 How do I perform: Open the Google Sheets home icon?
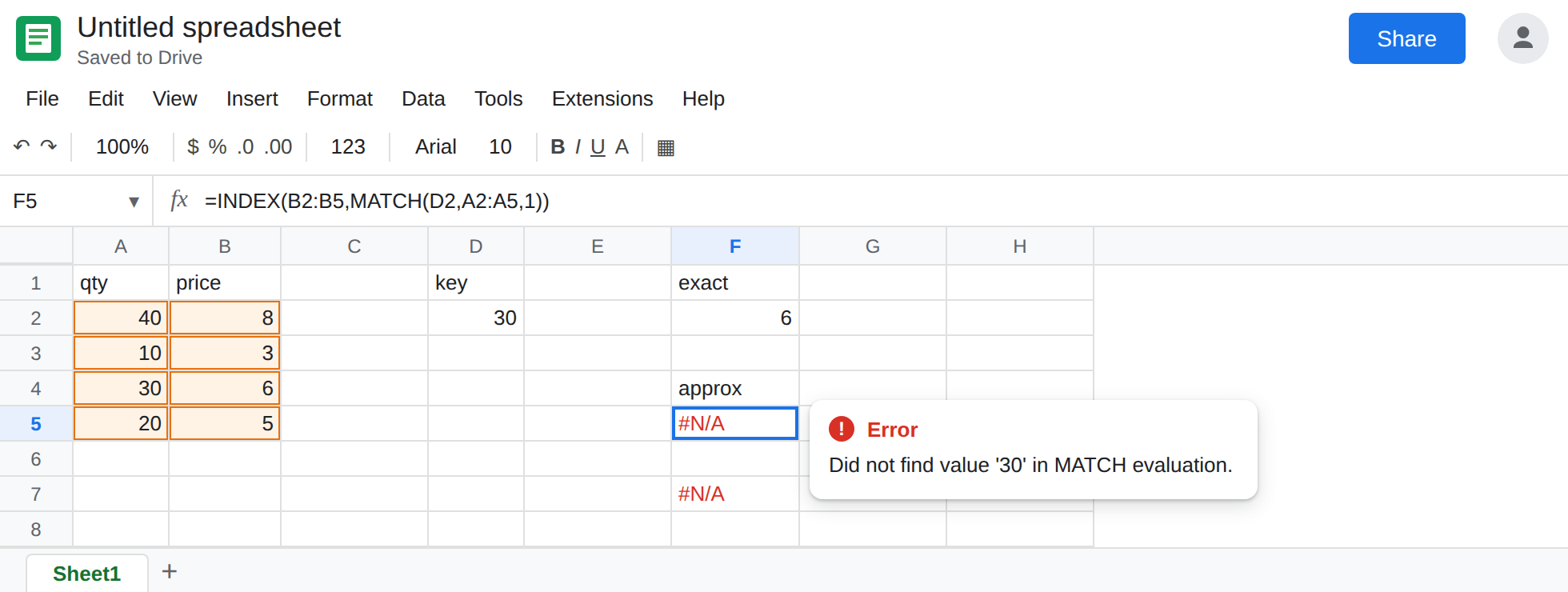(x=38, y=38)
